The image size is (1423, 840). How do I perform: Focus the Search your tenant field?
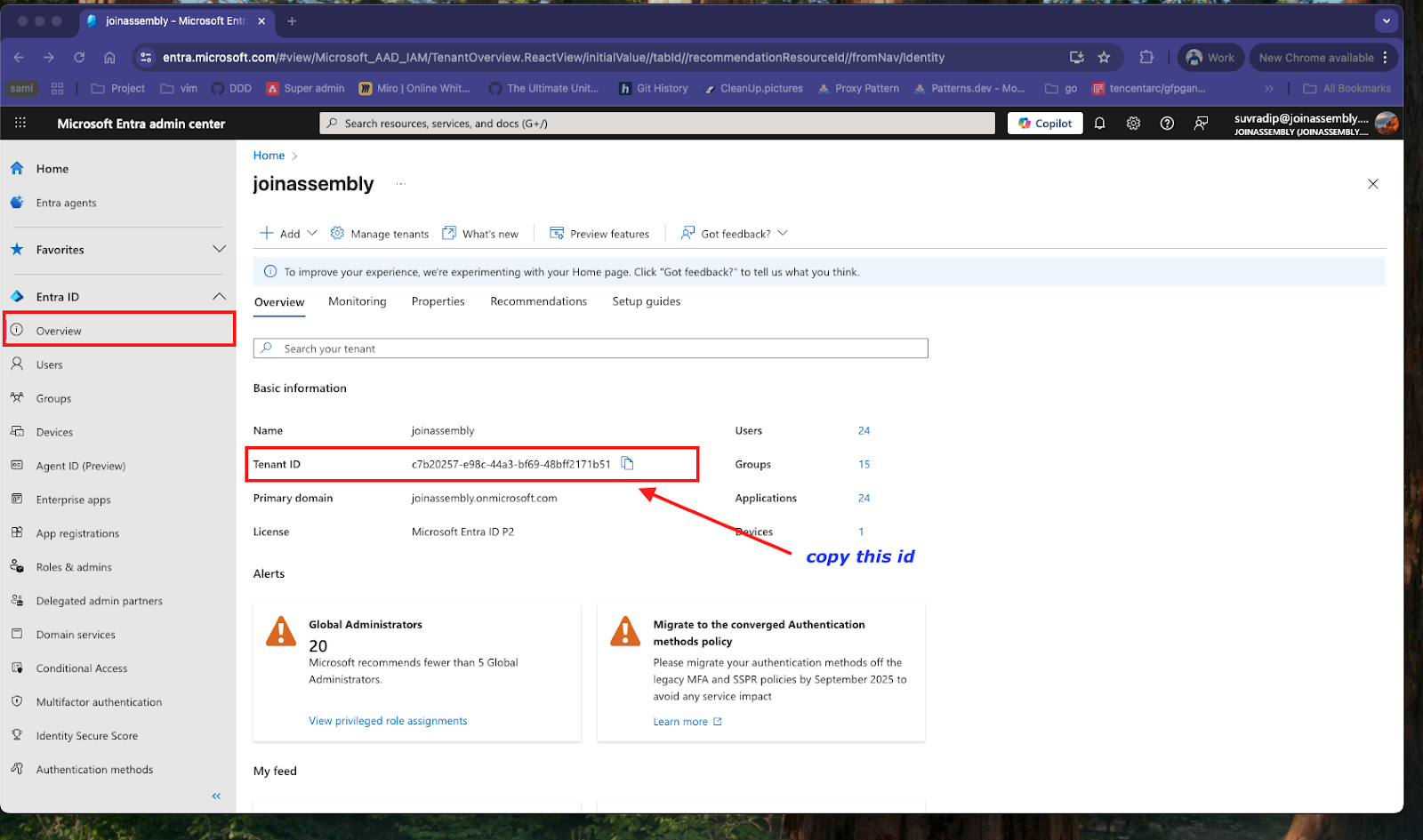tap(591, 348)
